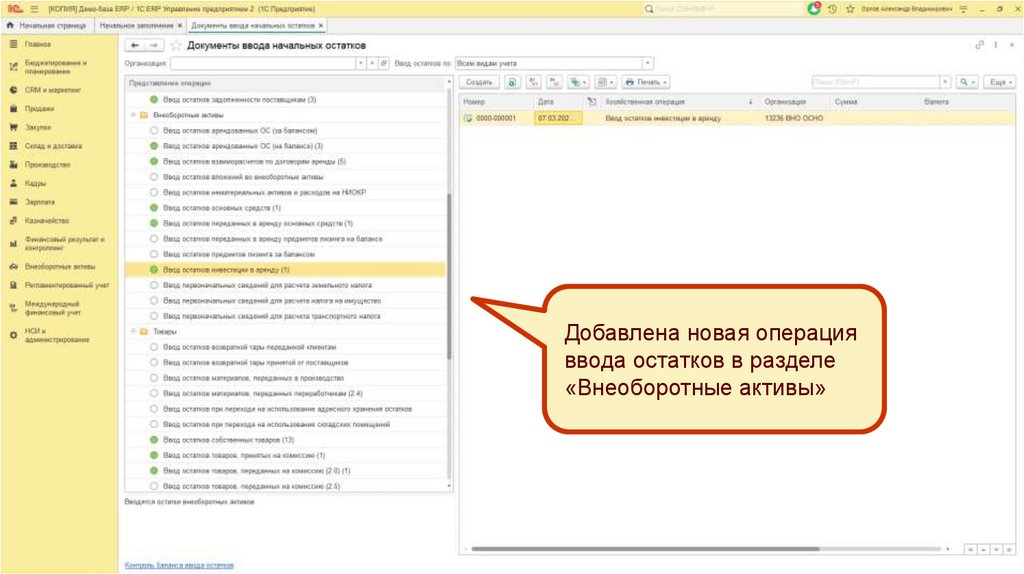Image resolution: width=1024 pixels, height=574 pixels.
Task: Open the history clock icon
Action: click(832, 8)
